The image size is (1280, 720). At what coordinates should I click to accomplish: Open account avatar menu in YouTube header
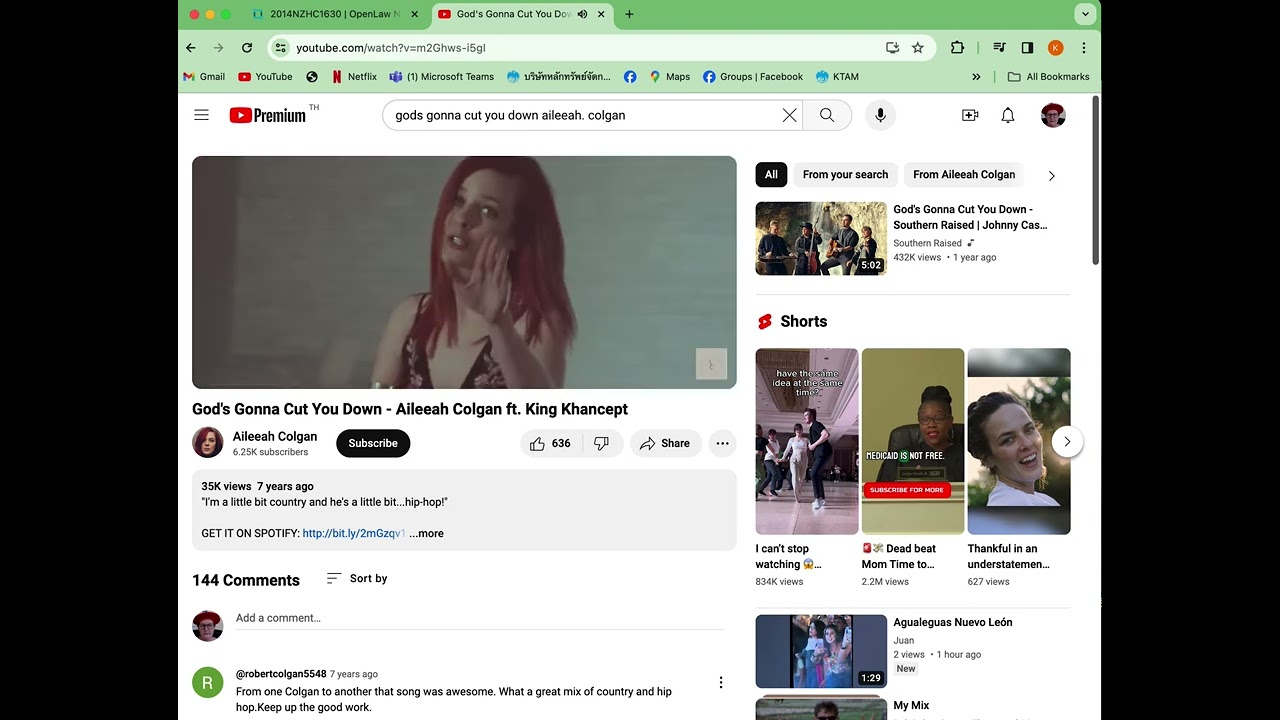click(1053, 115)
